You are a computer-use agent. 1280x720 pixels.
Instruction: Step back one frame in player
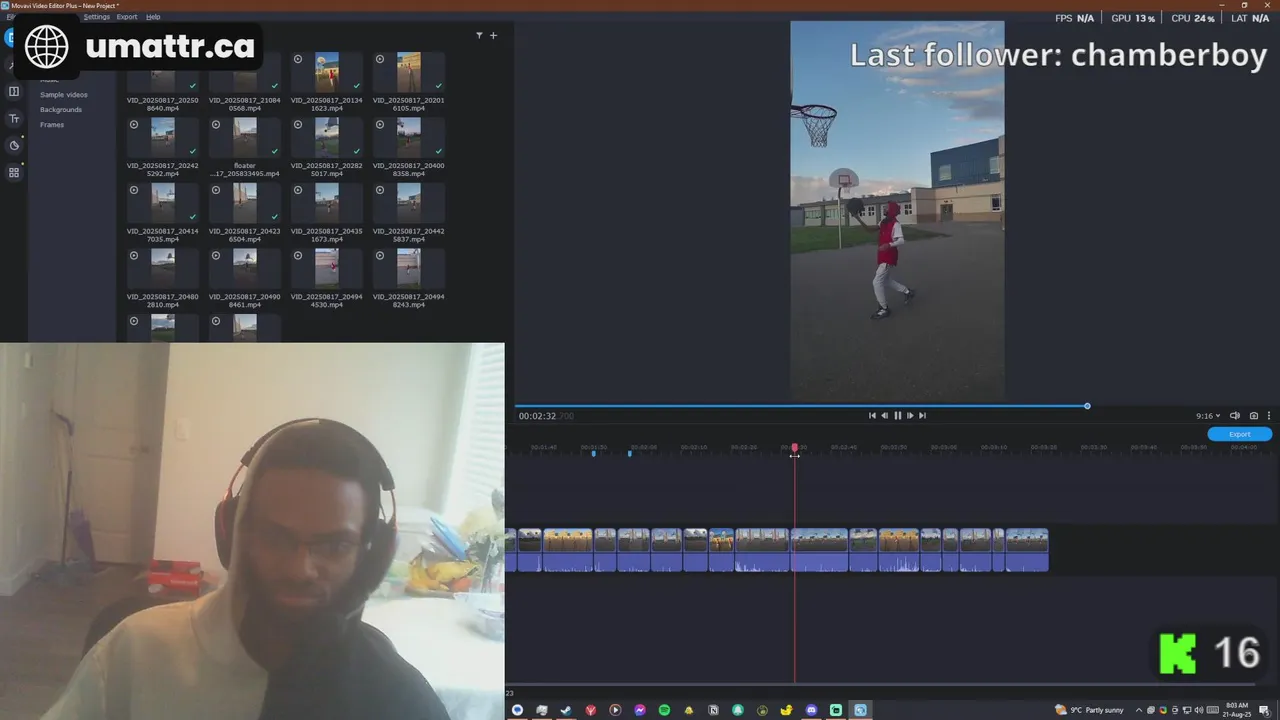(x=884, y=416)
